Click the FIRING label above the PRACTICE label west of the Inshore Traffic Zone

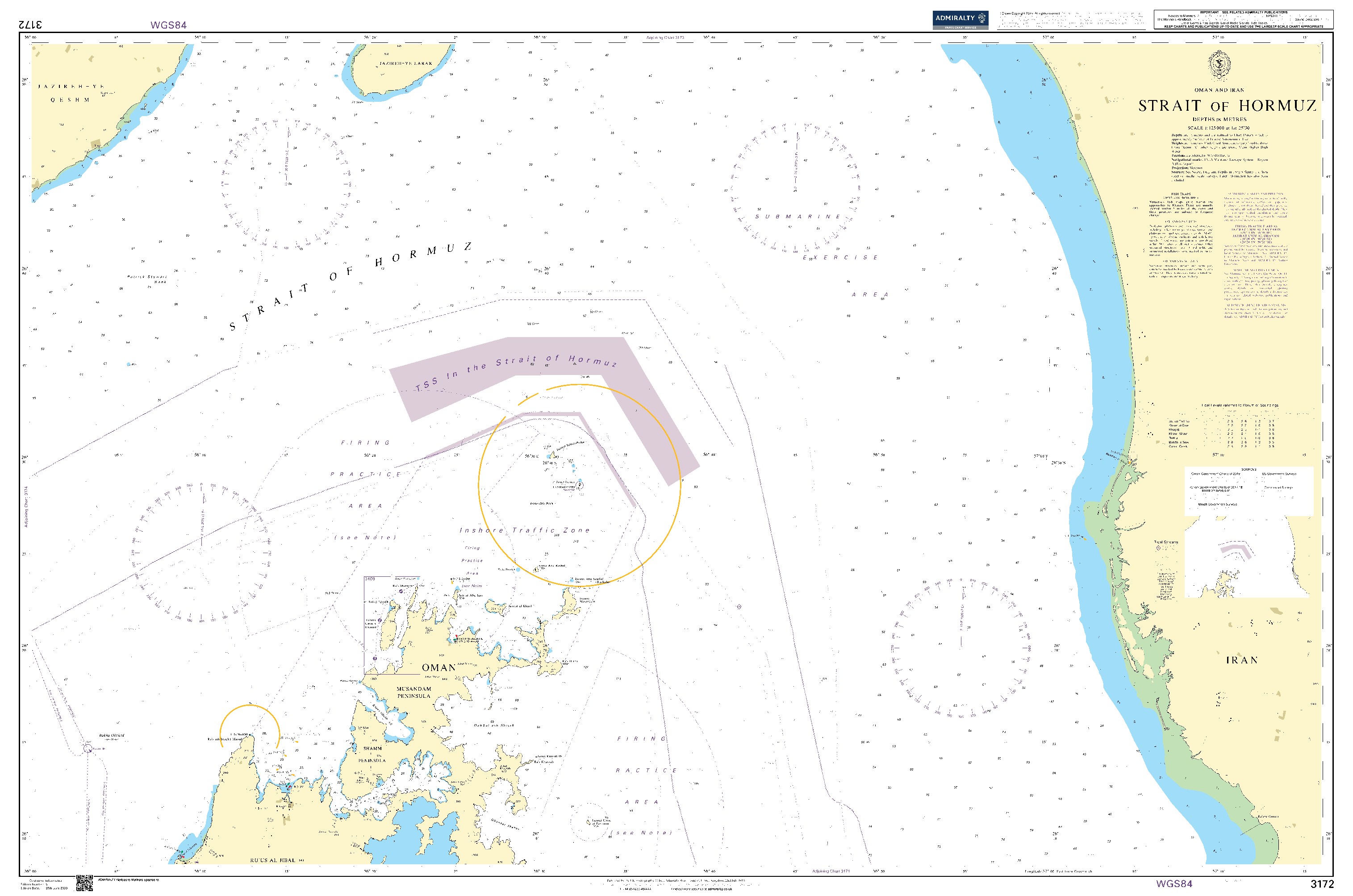365,443
